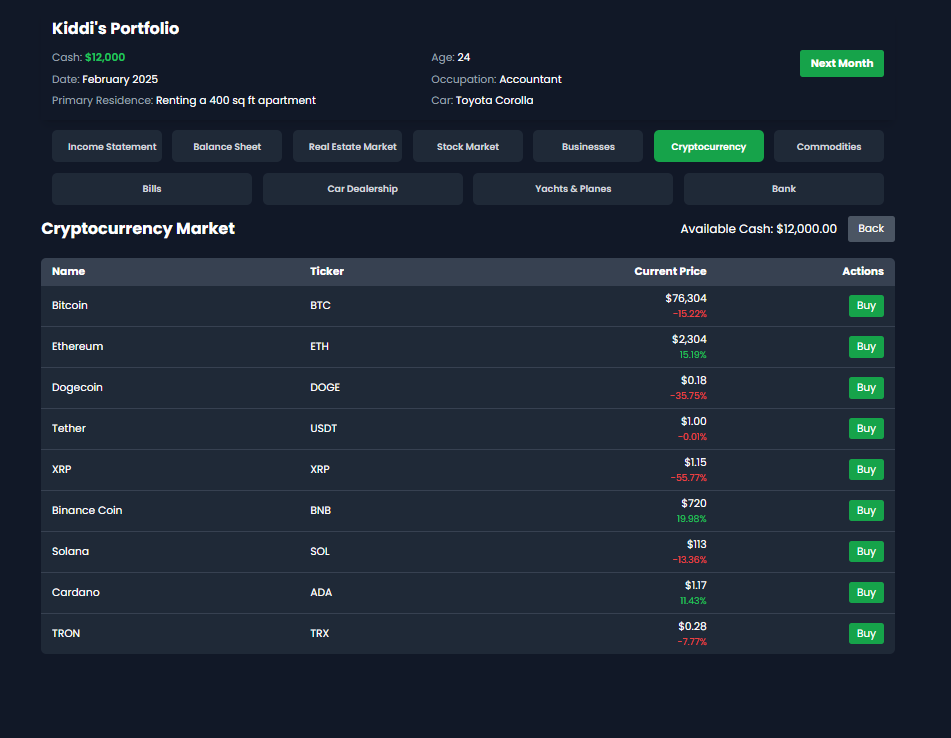This screenshot has width=951, height=738.
Task: Go to the Bank tab
Action: 784,189
